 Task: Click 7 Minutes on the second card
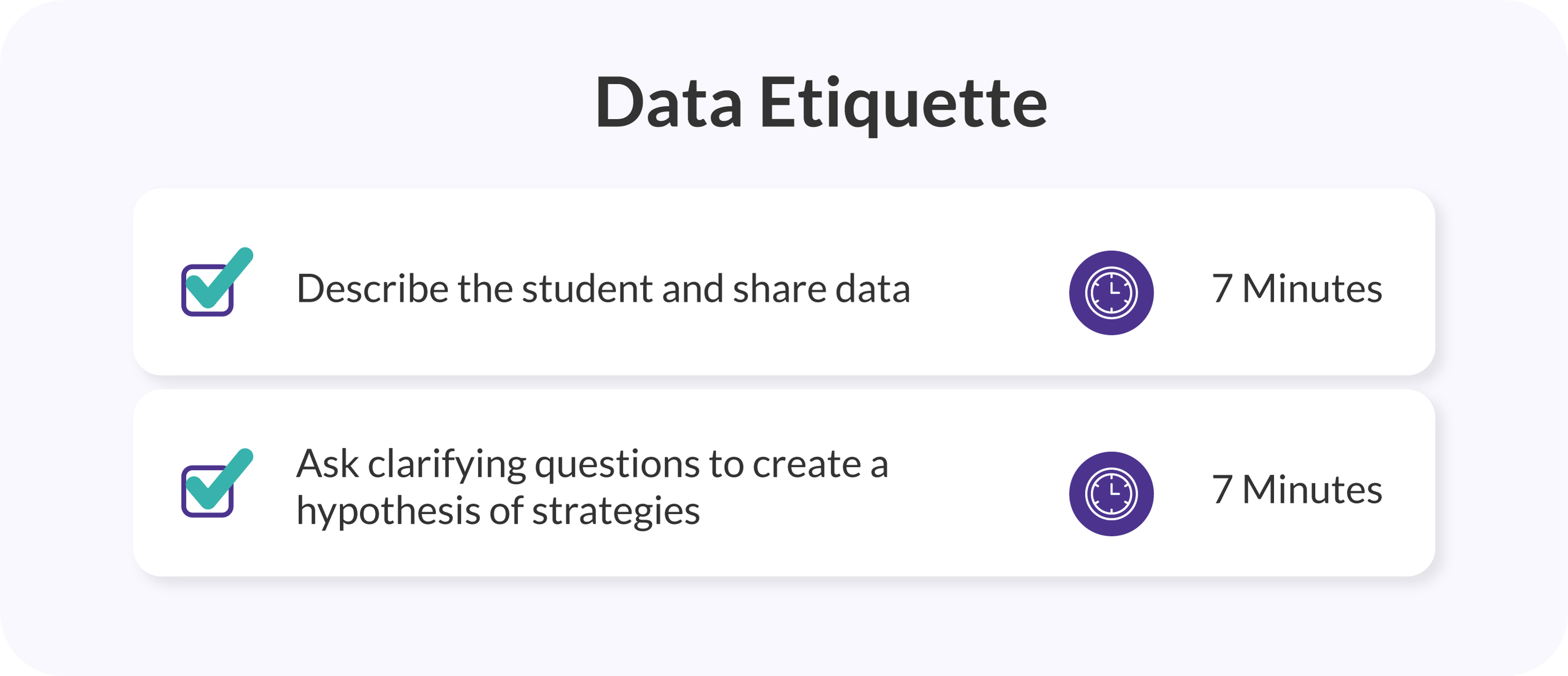(1297, 490)
